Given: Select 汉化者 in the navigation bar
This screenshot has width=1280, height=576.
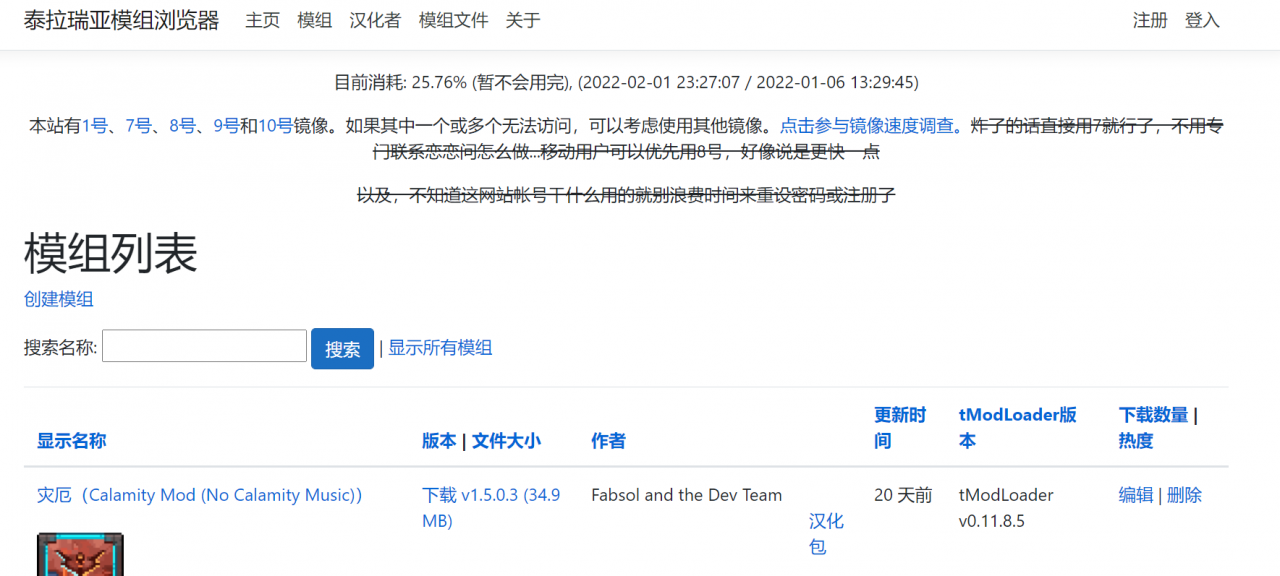Looking at the screenshot, I should 375,21.
